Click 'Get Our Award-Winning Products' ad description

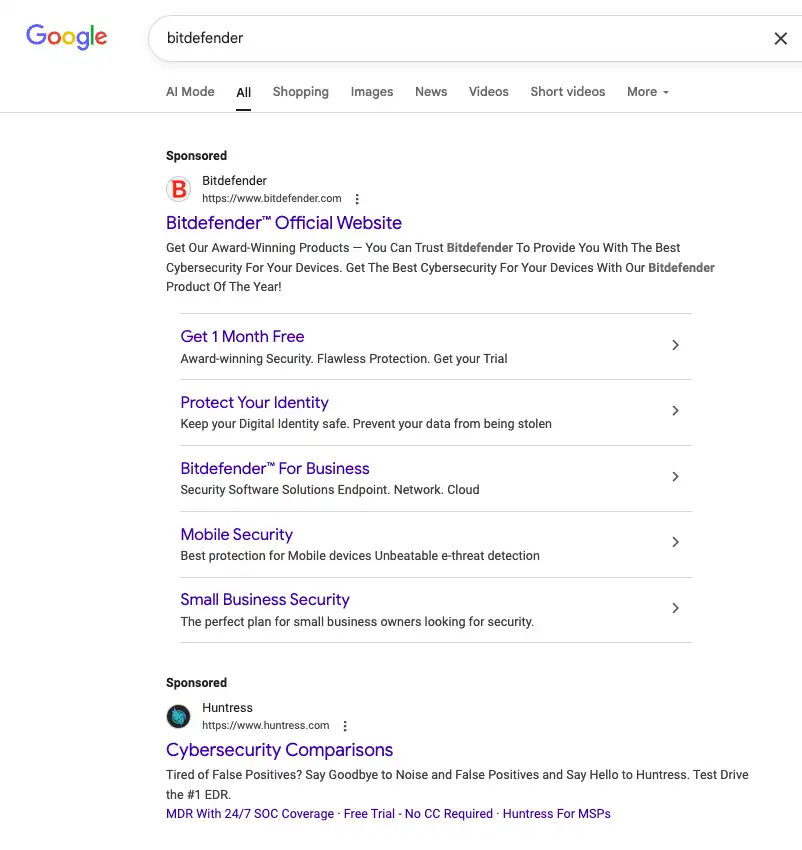(x=440, y=267)
